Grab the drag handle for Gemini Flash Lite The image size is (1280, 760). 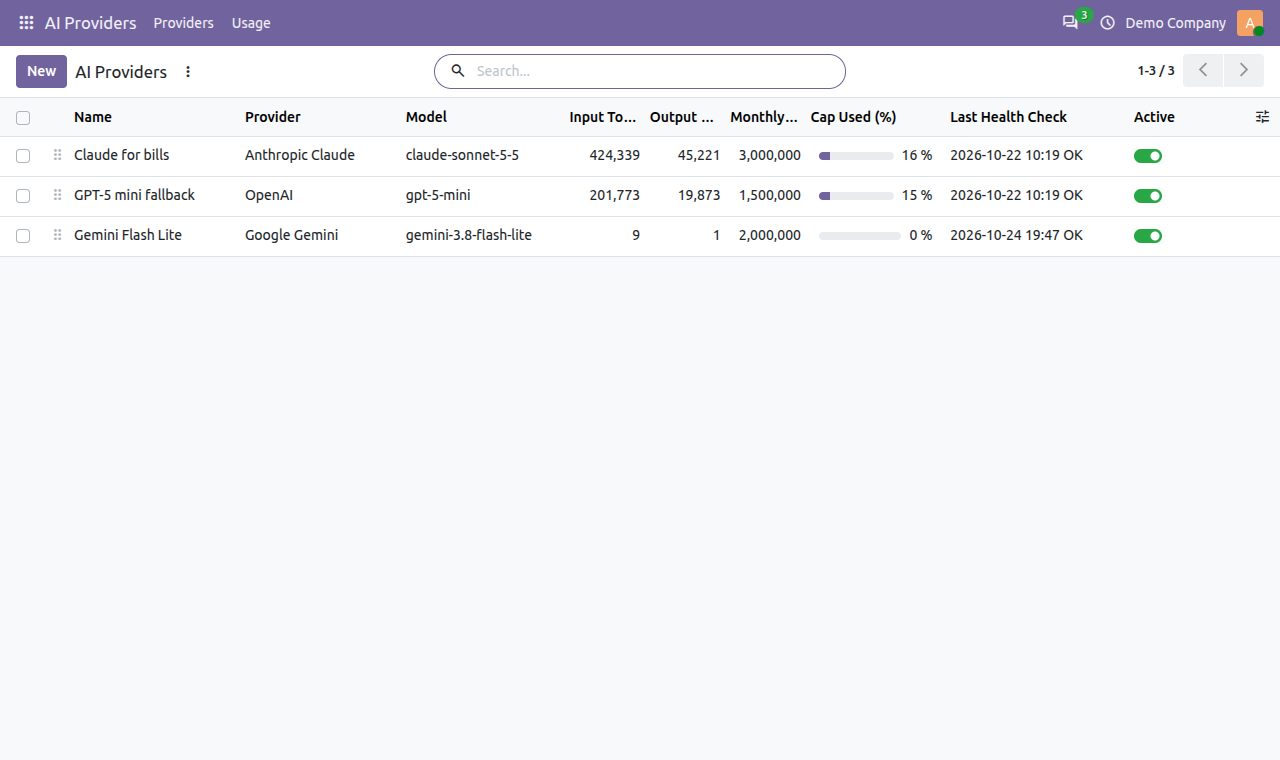(57, 235)
